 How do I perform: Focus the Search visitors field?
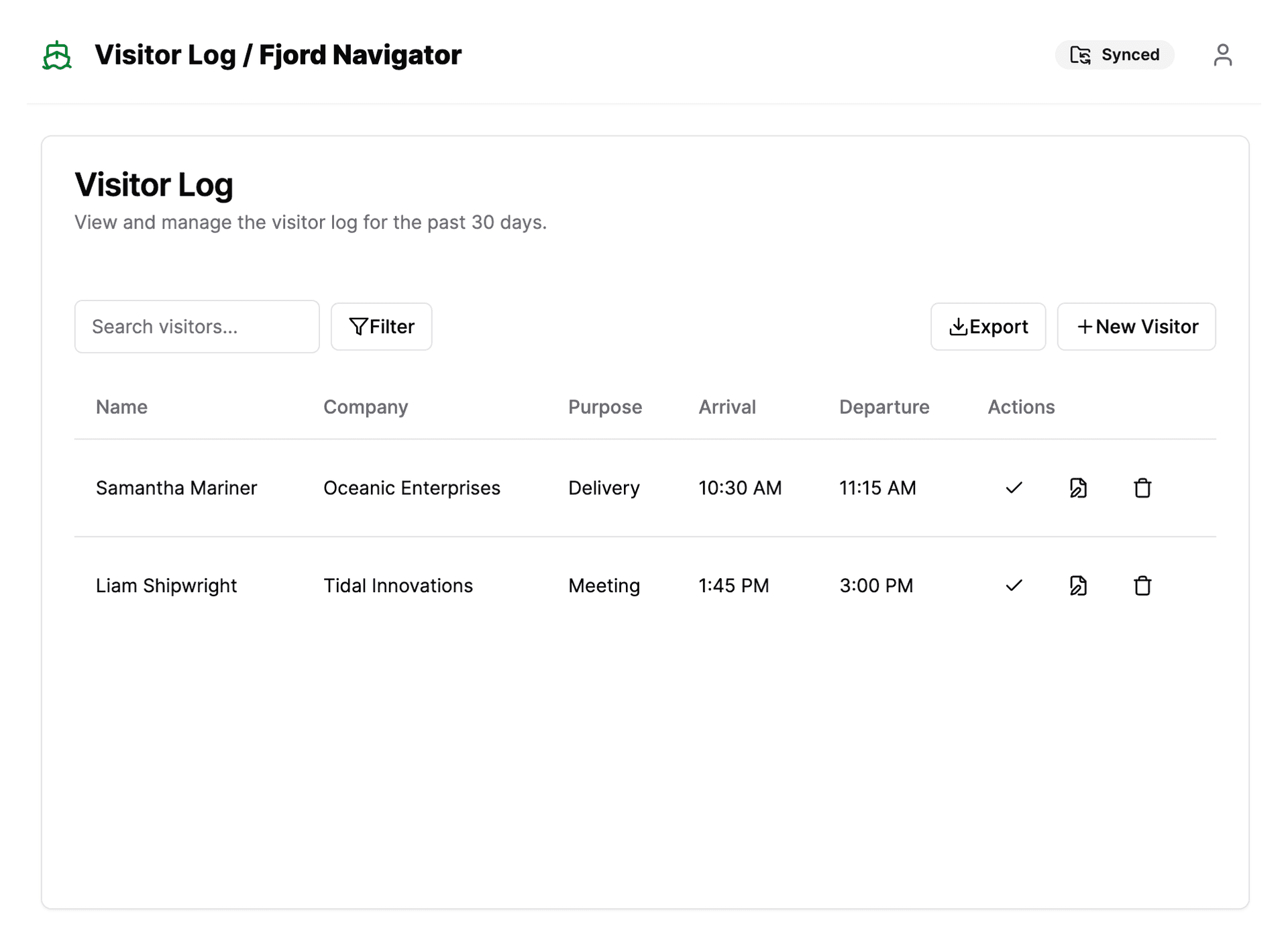point(197,327)
